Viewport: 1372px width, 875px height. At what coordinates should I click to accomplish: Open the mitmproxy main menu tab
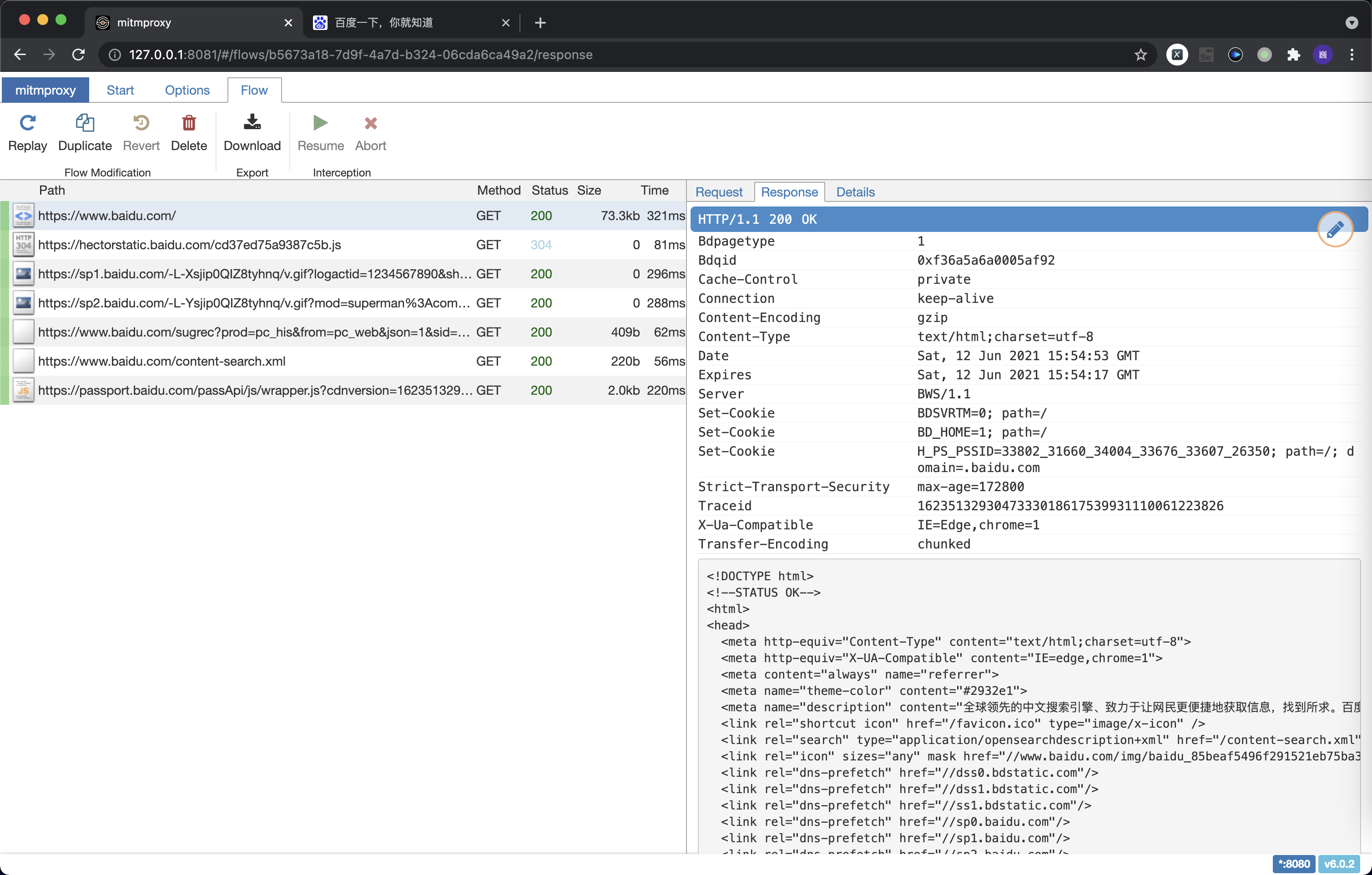[x=45, y=90]
